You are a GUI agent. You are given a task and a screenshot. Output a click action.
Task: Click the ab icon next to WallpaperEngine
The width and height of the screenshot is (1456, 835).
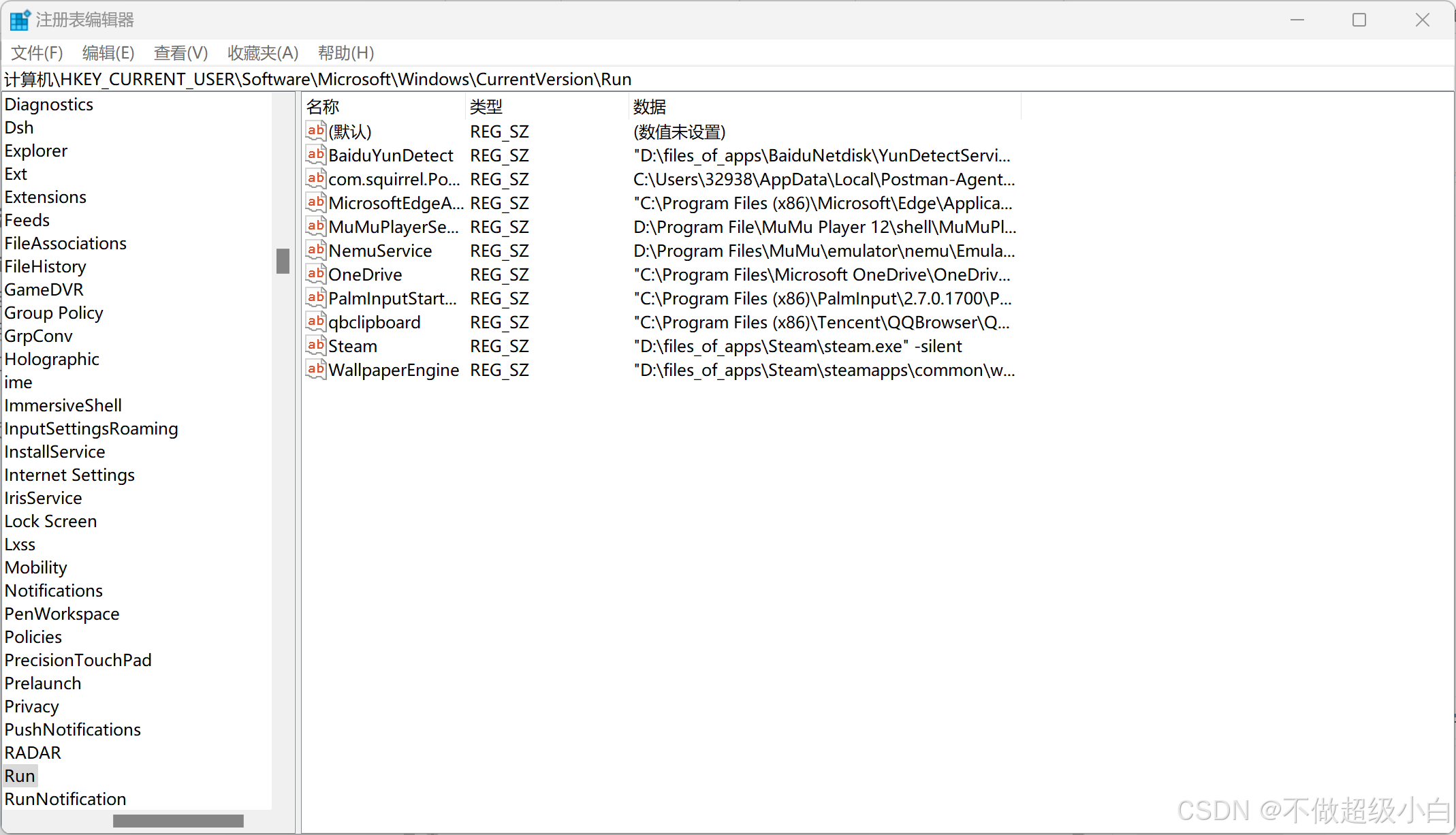tap(315, 369)
